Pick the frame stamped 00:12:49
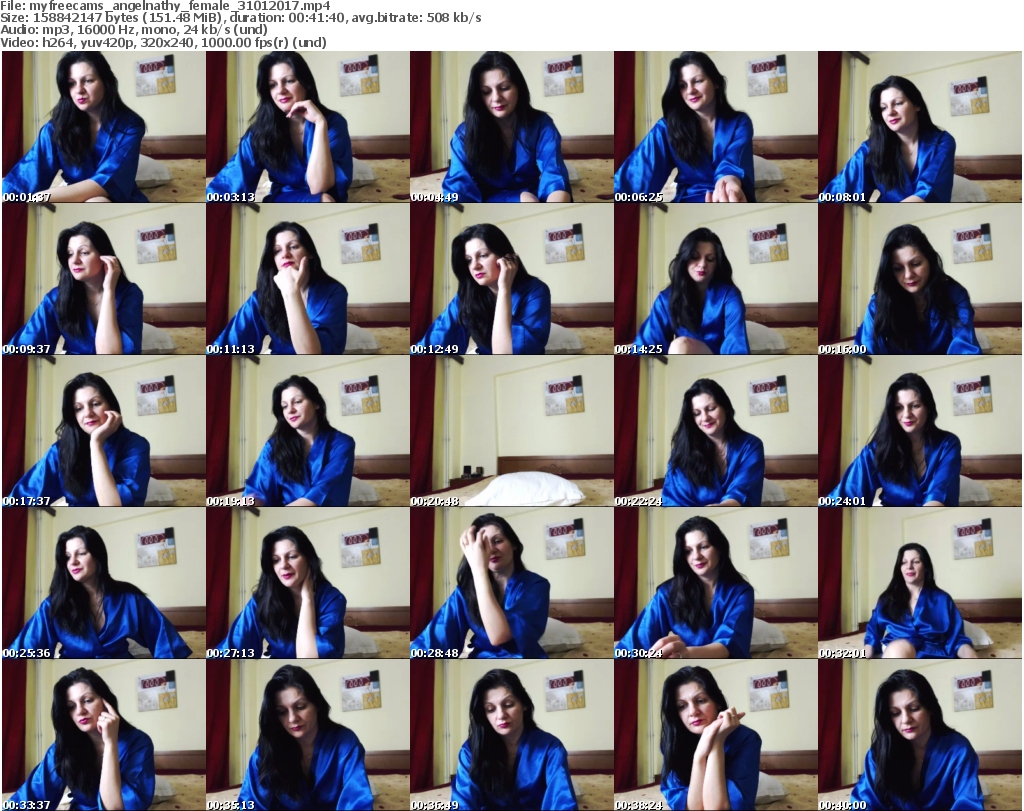Viewport: 1024px width, 811px height. tap(511, 279)
